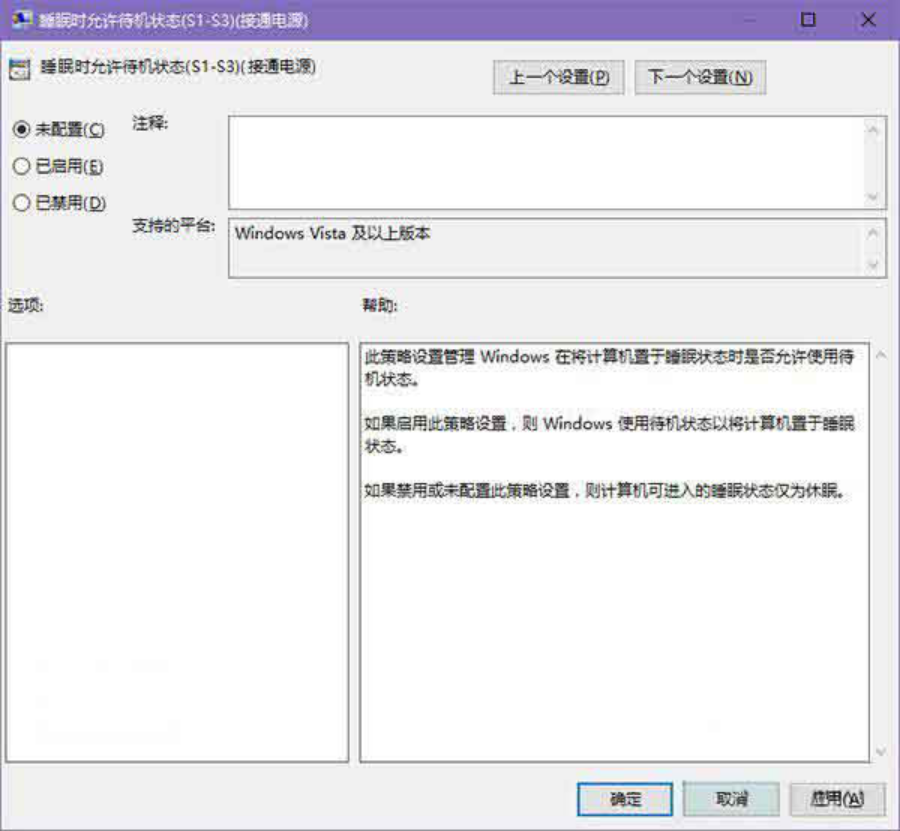Minimize the policy setting window
The width and height of the screenshot is (900, 831).
point(750,20)
